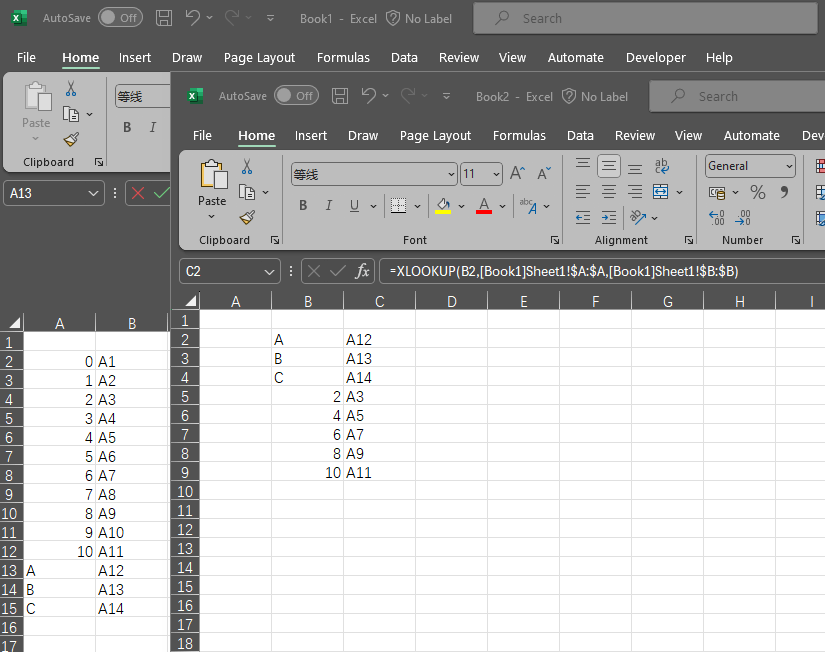
Task: Open Font dialog launcher in Book2
Action: (555, 240)
